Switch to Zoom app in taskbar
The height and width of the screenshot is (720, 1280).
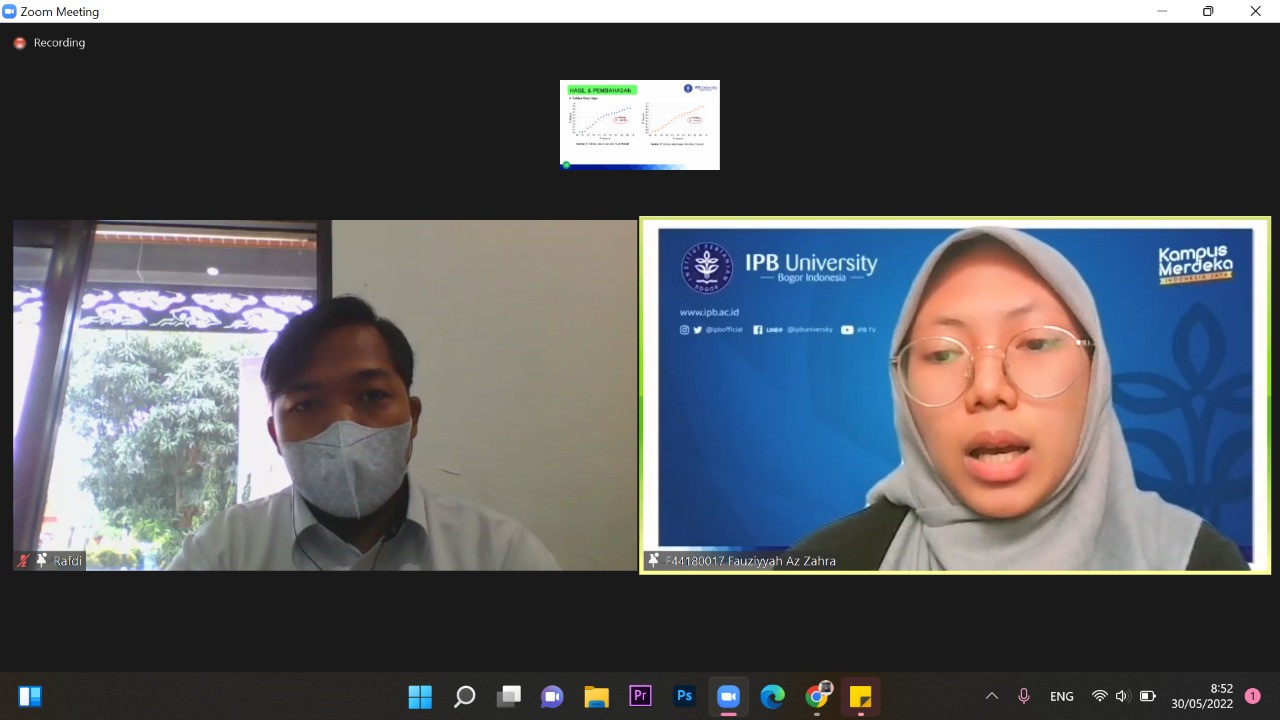(x=728, y=696)
